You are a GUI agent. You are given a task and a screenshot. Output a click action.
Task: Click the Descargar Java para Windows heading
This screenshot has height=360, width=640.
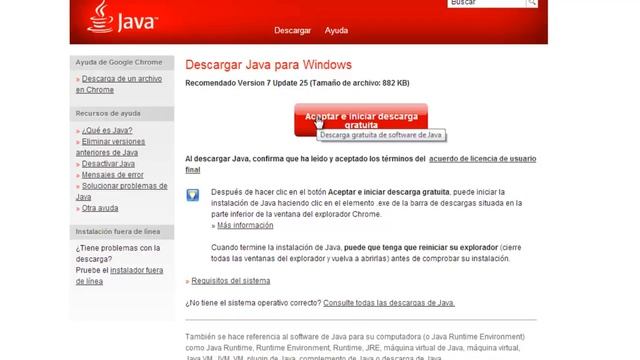269,65
